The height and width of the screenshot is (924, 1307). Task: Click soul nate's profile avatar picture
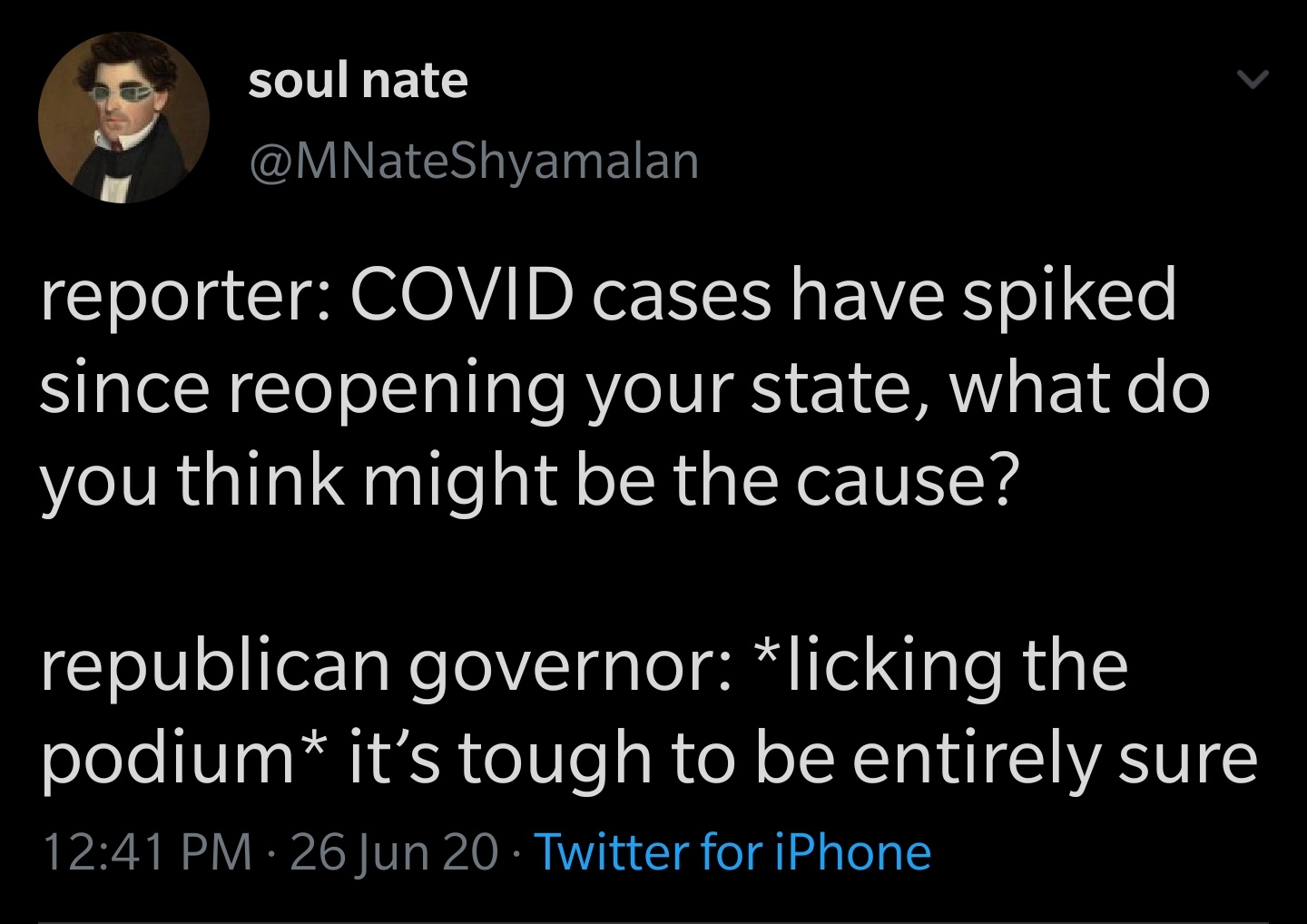pyautogui.click(x=123, y=118)
